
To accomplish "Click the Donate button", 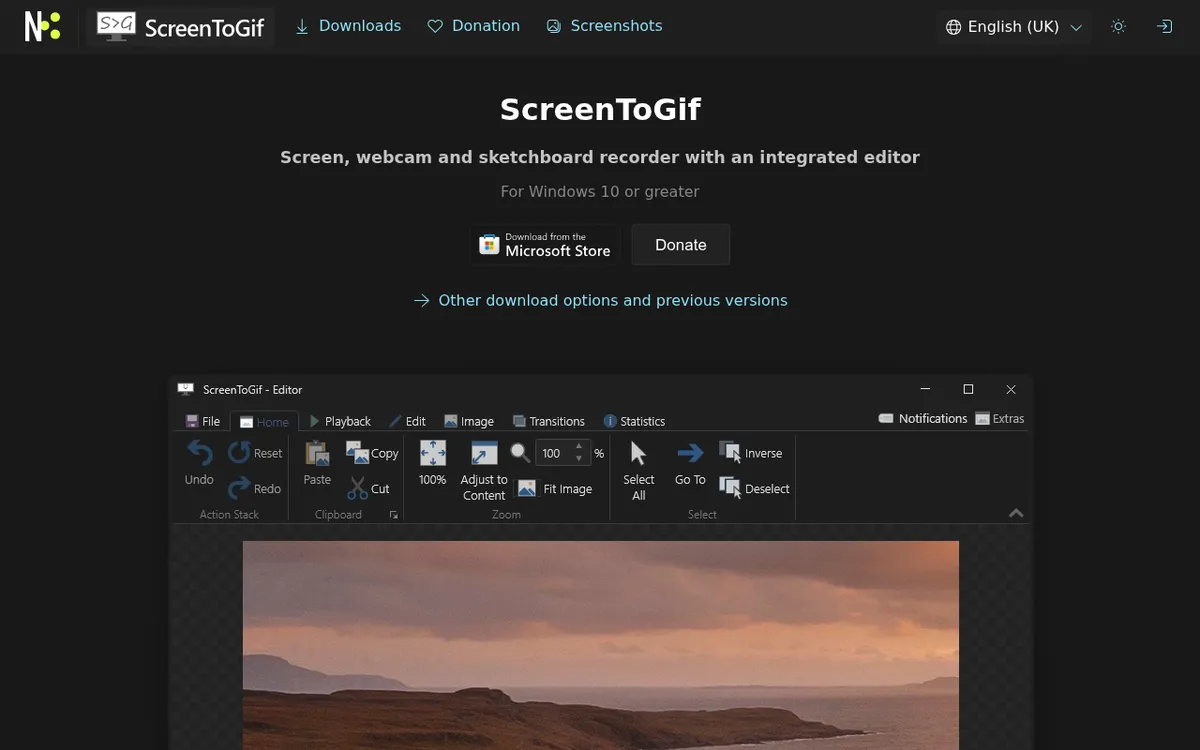I will 681,245.
